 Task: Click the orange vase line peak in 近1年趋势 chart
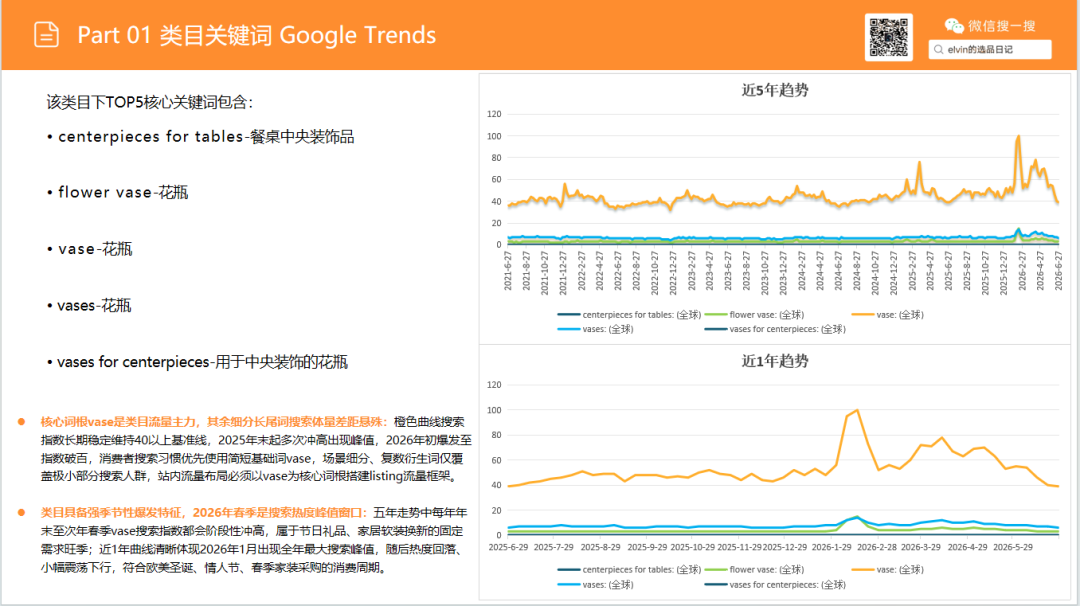point(857,410)
